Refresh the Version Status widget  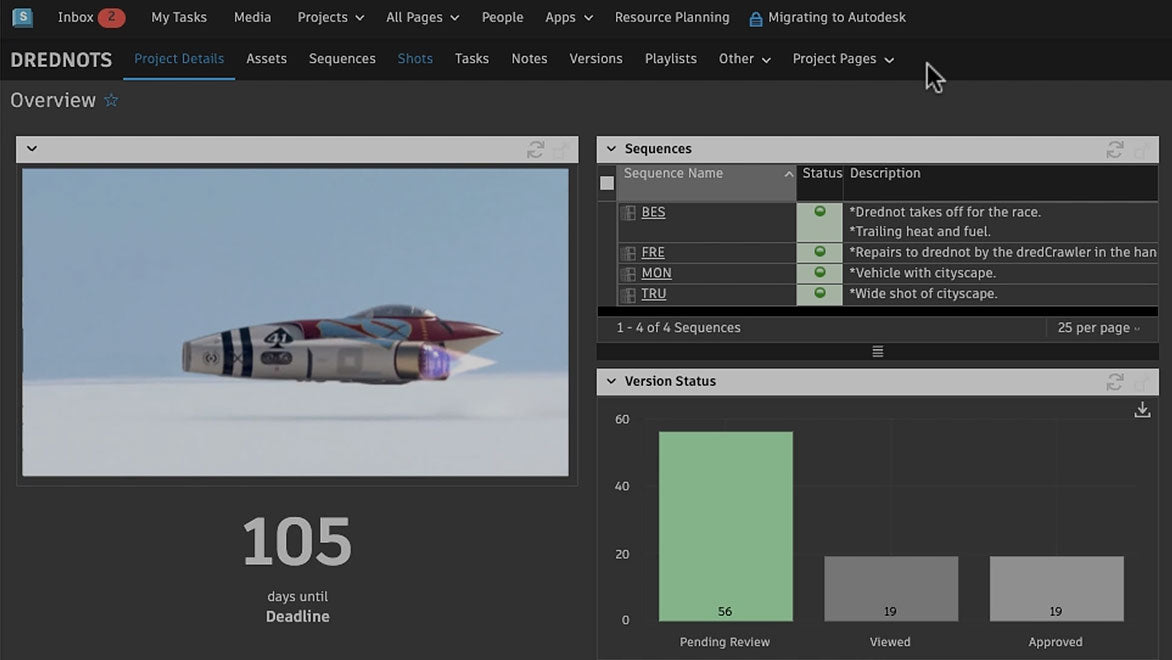click(1114, 381)
